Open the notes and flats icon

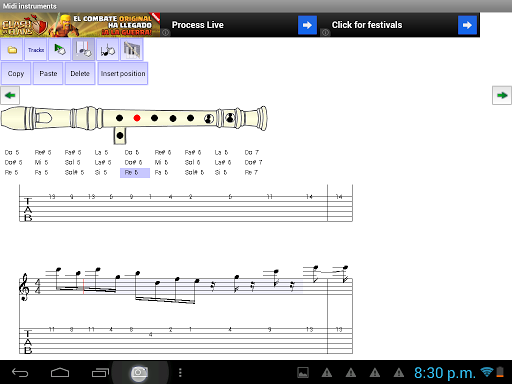(x=108, y=50)
